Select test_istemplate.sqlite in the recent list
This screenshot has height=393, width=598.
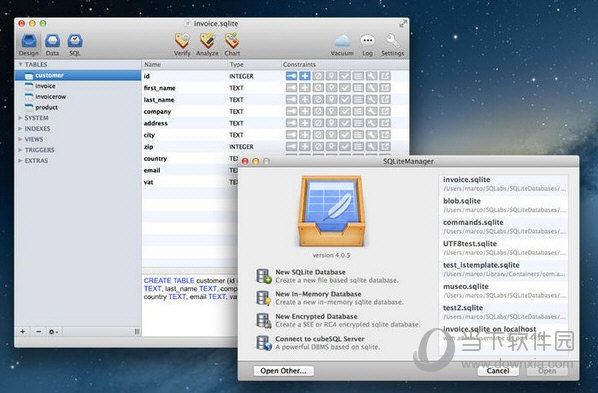coord(504,269)
